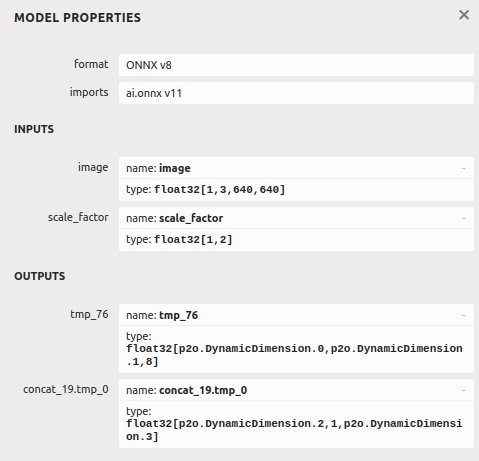The height and width of the screenshot is (461, 479).
Task: Click the name: concat_19.tmp_0 row
Action: tap(296, 390)
